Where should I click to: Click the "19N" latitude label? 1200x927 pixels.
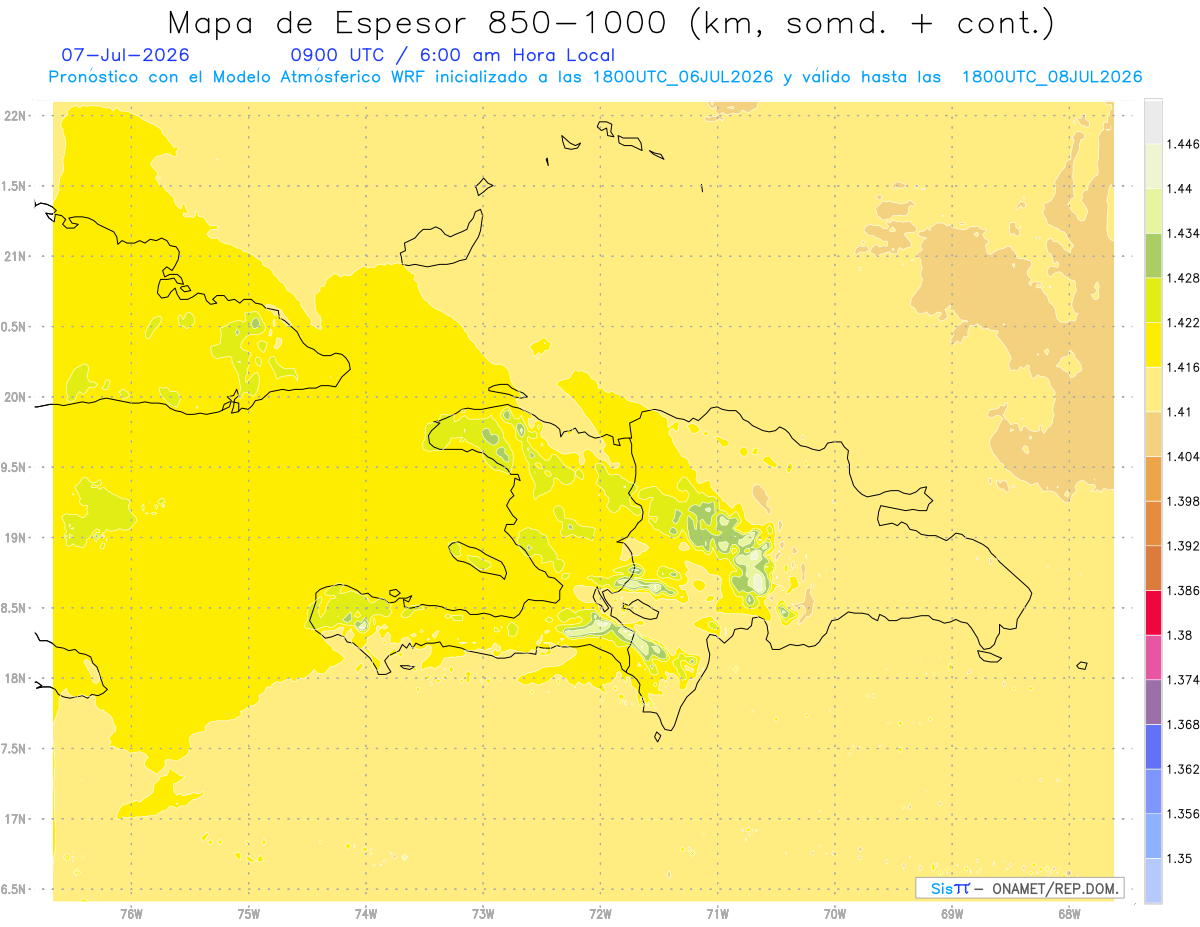16,537
